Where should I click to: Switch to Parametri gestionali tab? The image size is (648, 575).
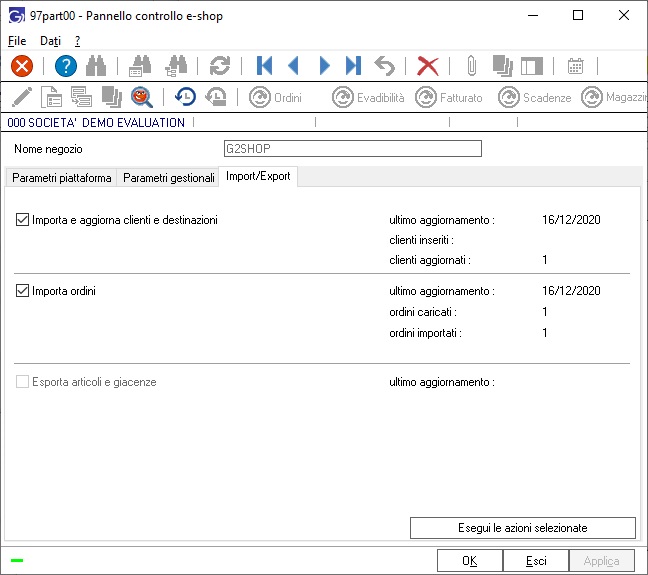pos(169,178)
